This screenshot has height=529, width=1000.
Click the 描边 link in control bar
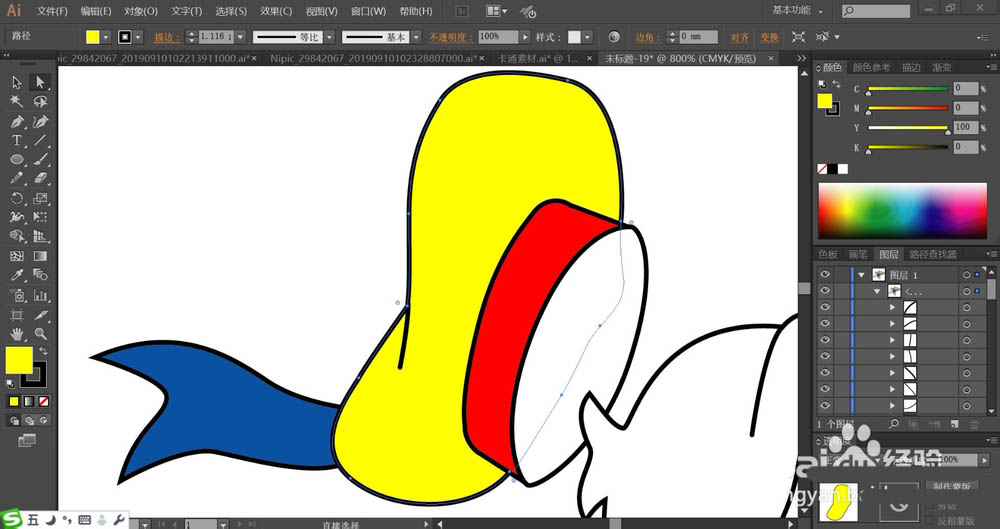pos(167,37)
